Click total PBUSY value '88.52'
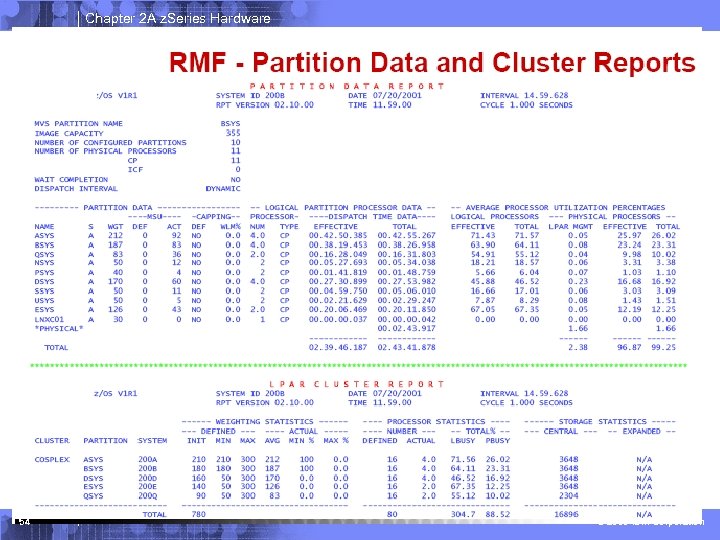The image size is (720, 540). 498,515
